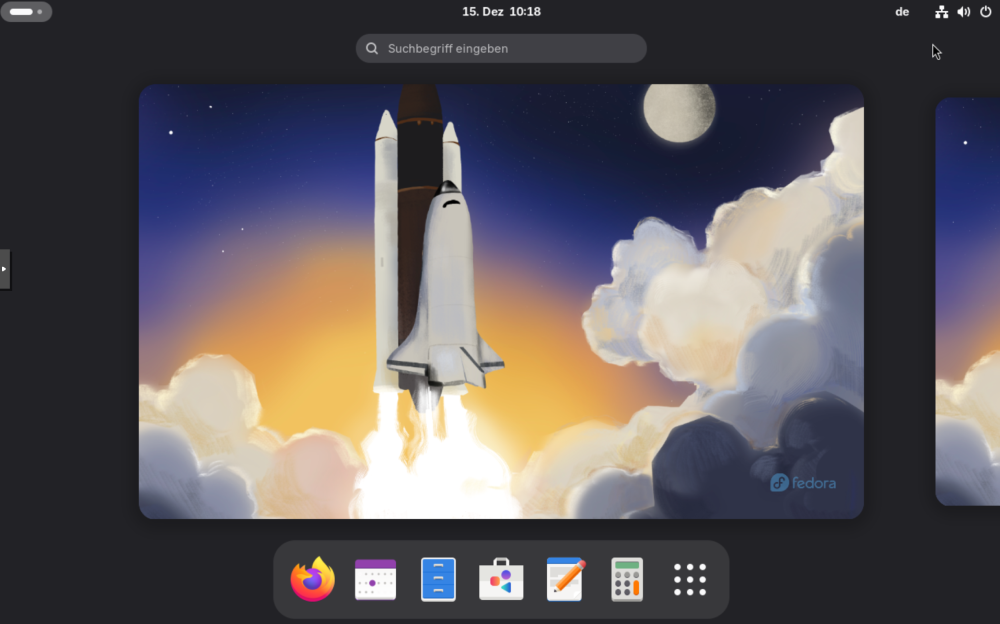Screen dimensions: 1000x624
Task: Show all applications with the grid icon
Action: coord(690,579)
